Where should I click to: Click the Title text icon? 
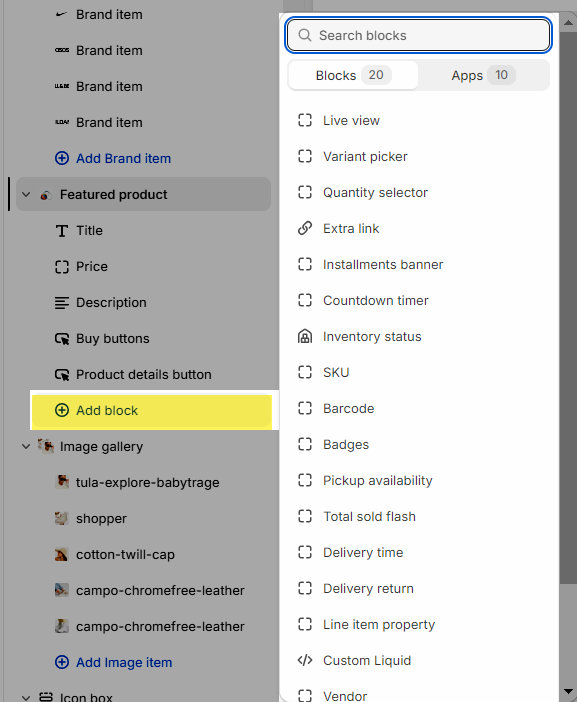62,231
